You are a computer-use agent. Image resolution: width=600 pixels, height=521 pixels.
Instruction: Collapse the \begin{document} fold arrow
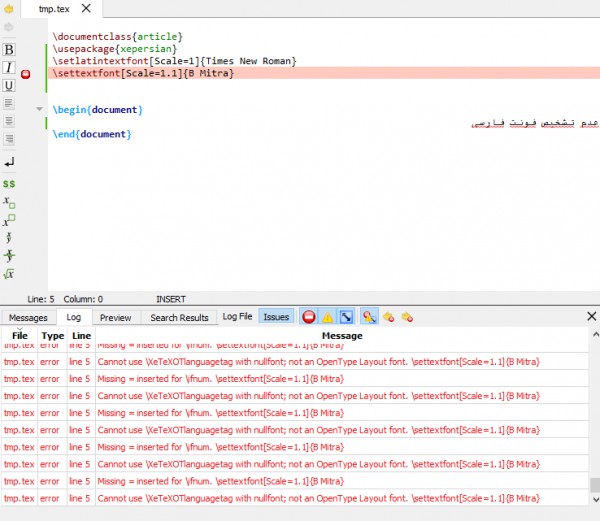(x=39, y=109)
